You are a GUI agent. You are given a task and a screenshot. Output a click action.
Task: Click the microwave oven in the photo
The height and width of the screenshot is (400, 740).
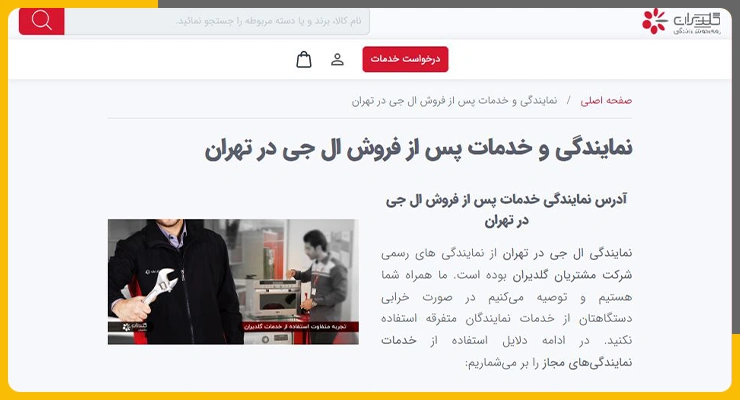pyautogui.click(x=272, y=297)
